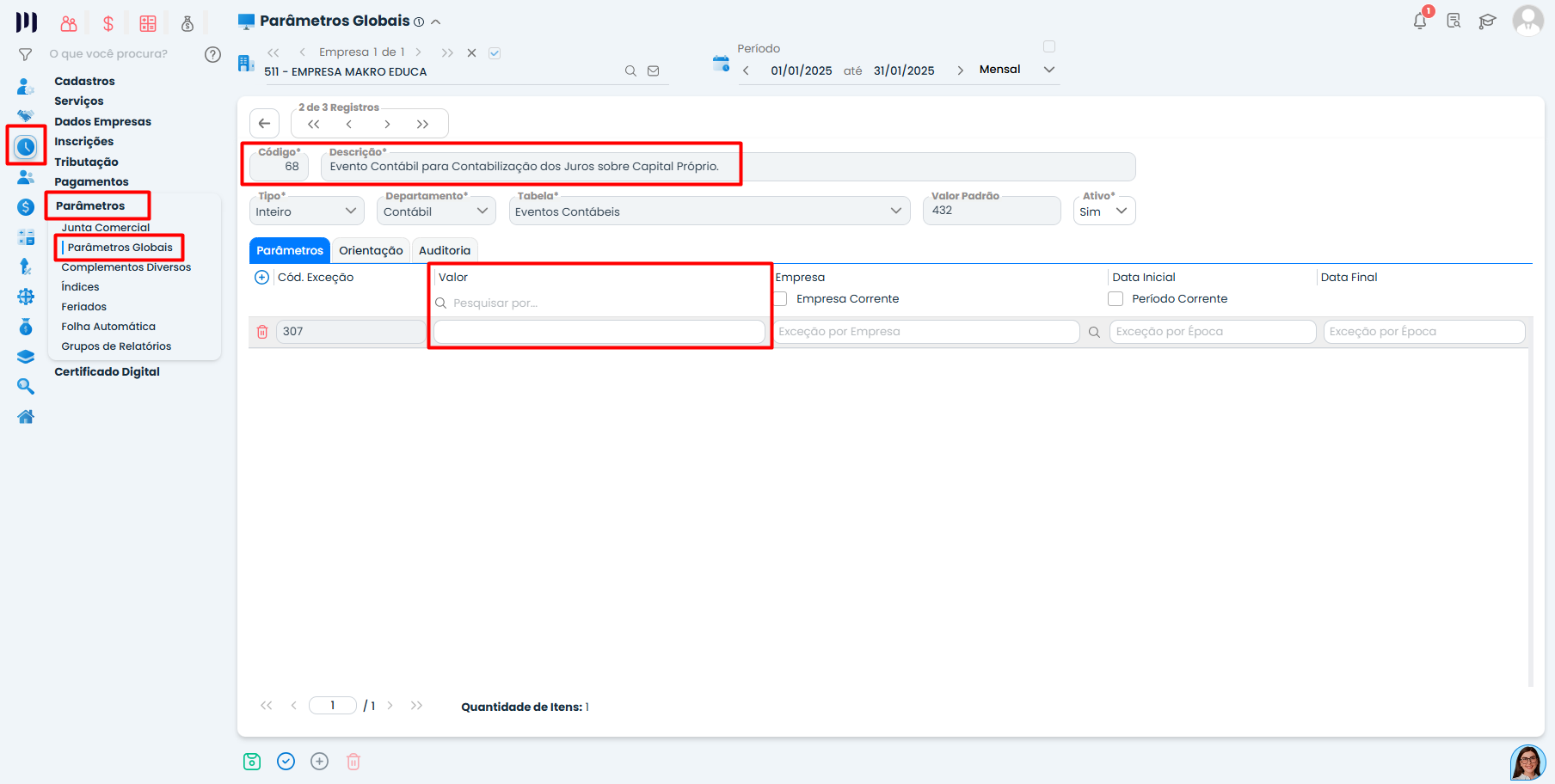Viewport: 1555px width, 784px height.
Task: Click the page number input showing 1
Action: [332, 704]
